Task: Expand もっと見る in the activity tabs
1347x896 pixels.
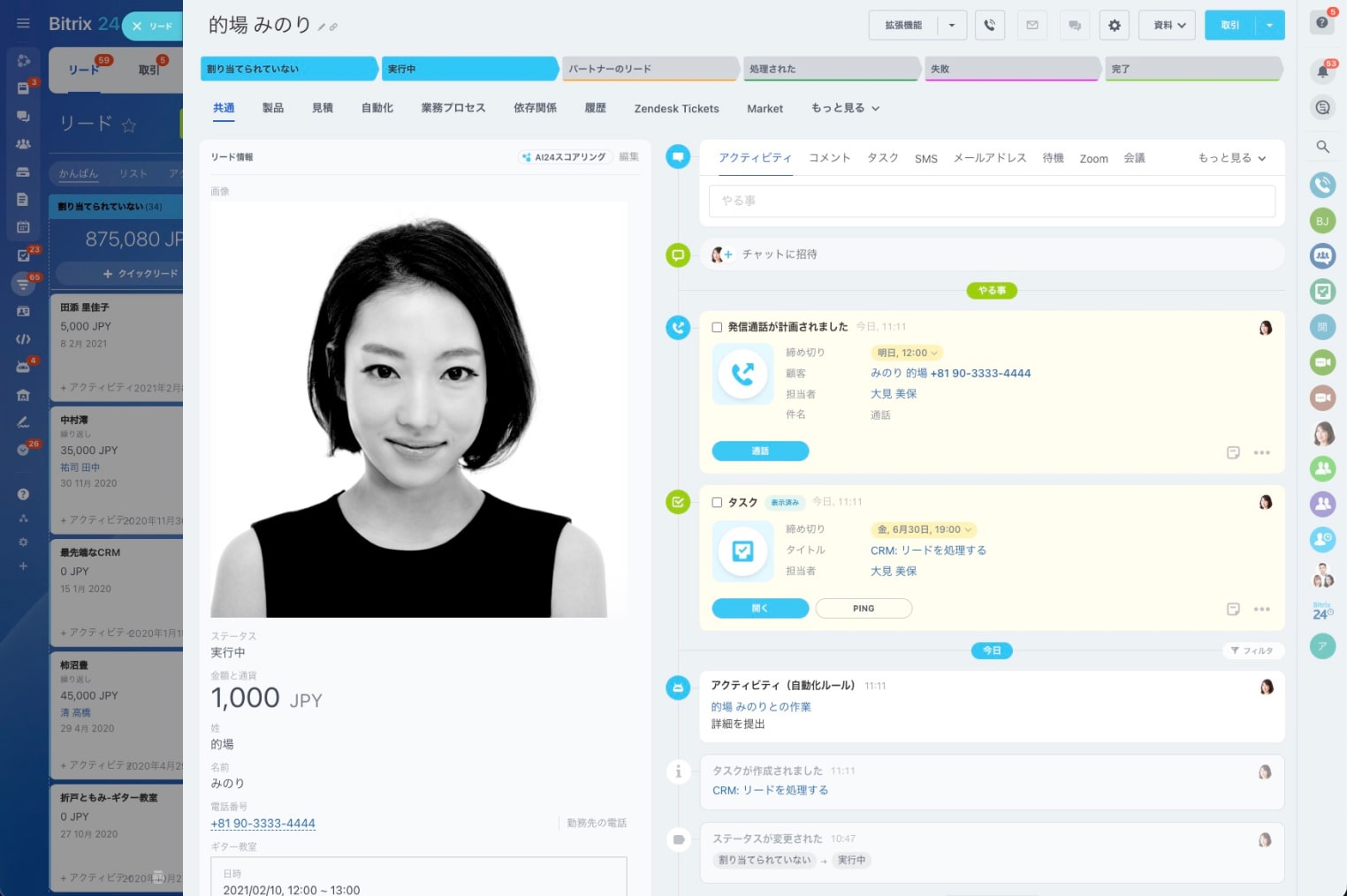Action: pos(1232,158)
